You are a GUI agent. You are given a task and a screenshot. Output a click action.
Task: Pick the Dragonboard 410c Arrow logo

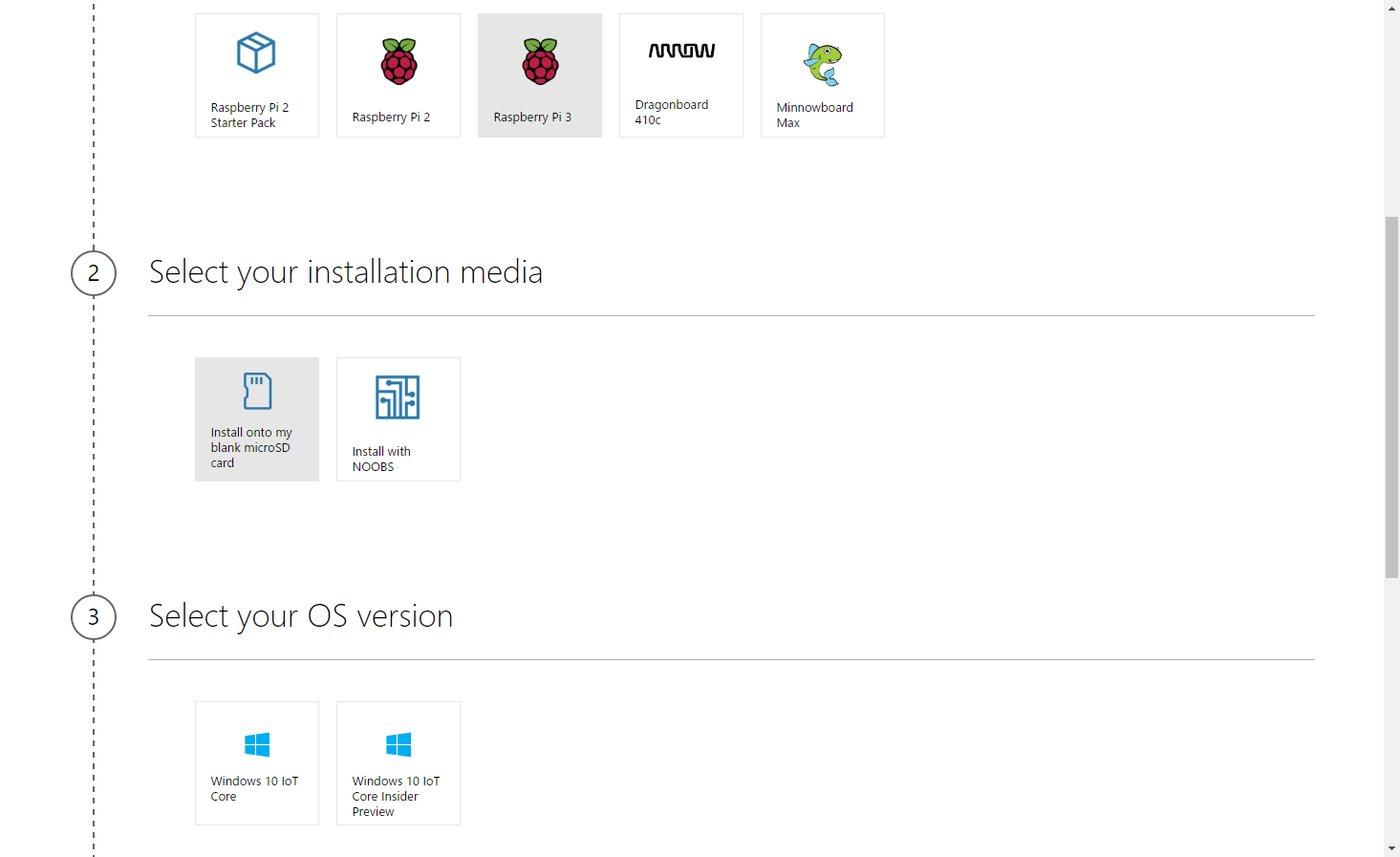pyautogui.click(x=681, y=51)
